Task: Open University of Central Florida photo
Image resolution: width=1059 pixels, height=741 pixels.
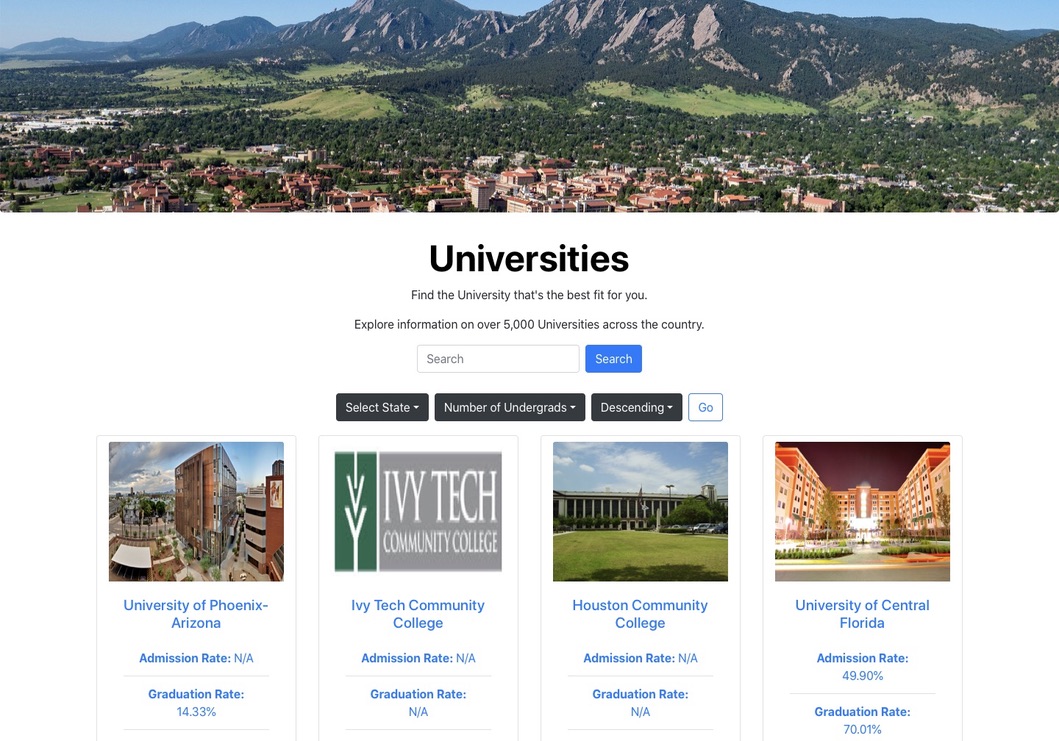Action: 862,511
